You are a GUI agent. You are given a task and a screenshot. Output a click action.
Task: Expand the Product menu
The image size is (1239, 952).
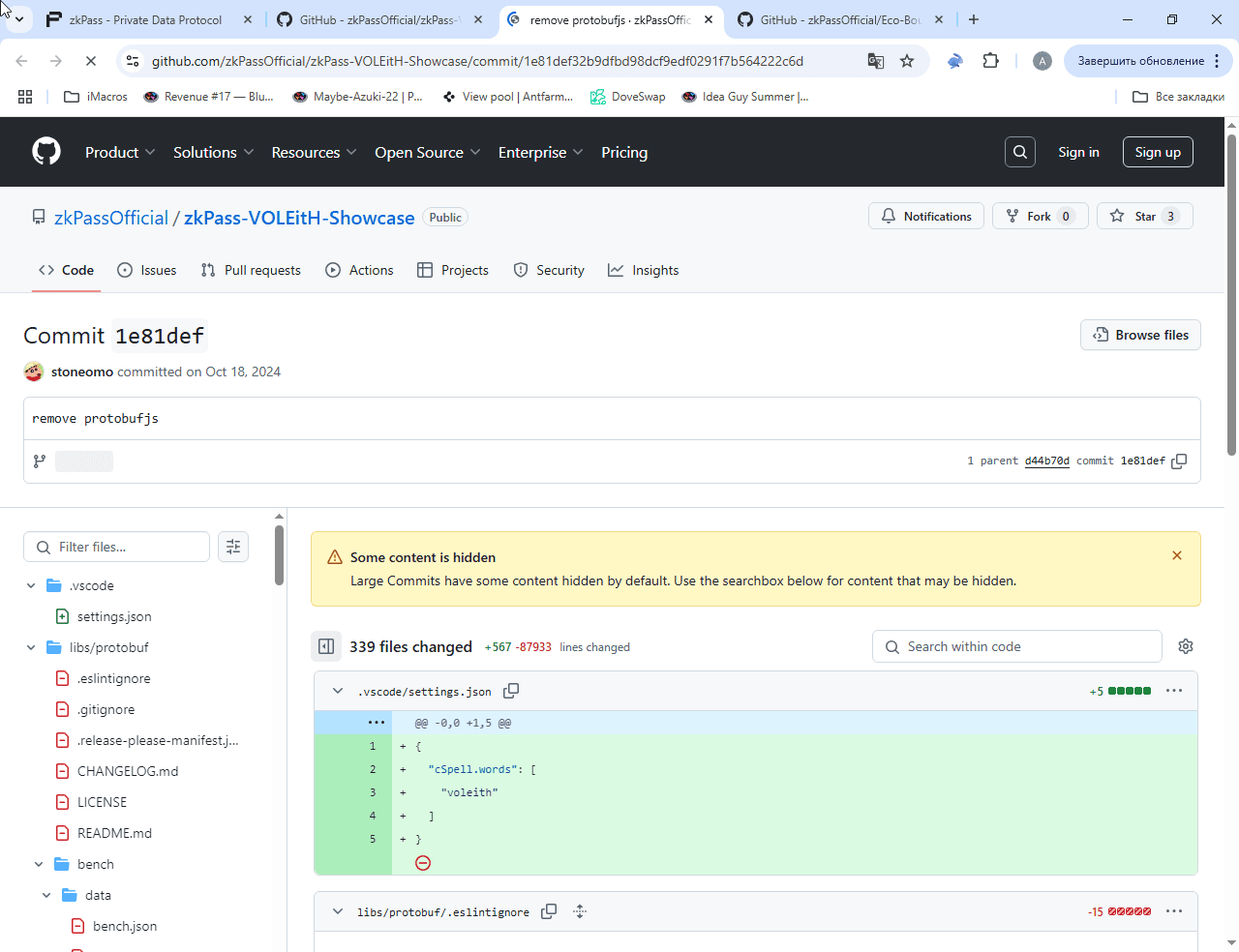coord(120,152)
